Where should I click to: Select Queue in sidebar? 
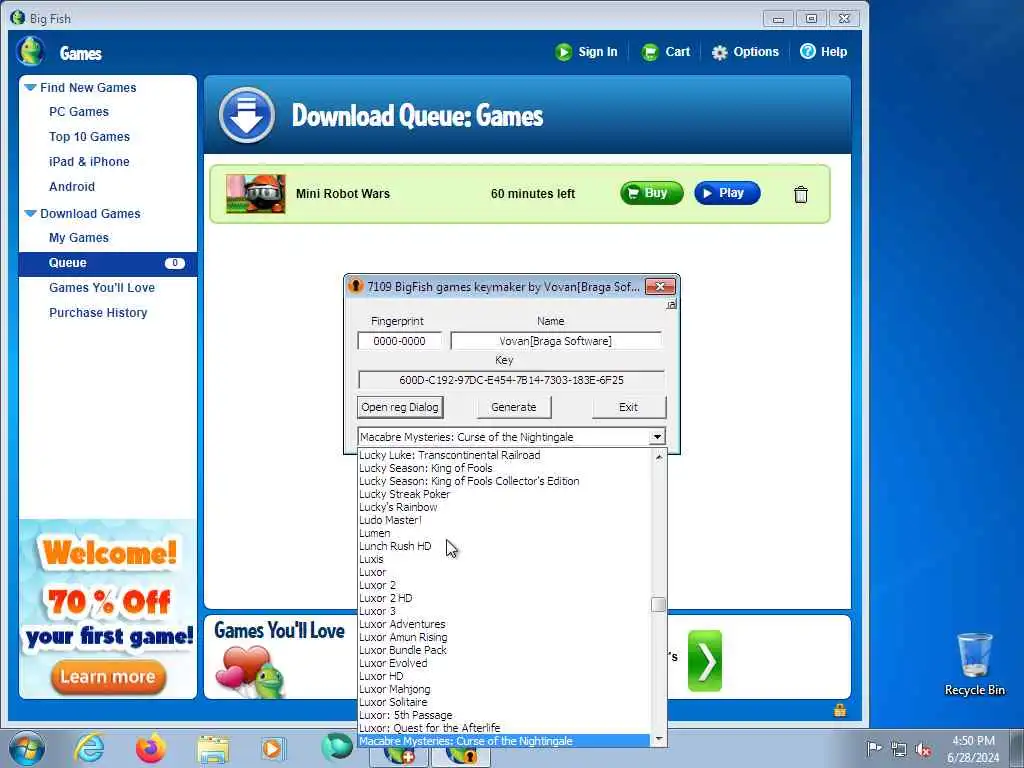108,263
